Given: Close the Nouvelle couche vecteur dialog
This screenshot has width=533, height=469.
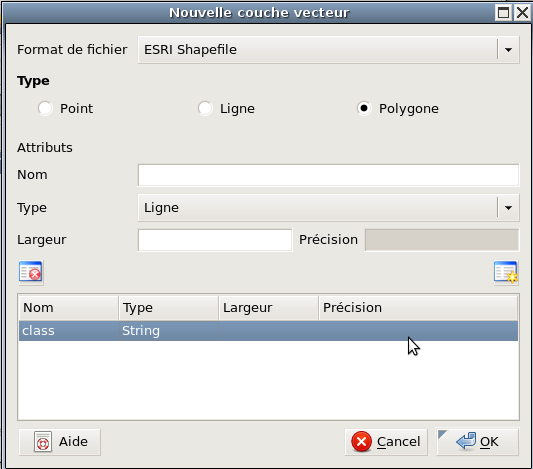Looking at the screenshot, I should [522, 13].
